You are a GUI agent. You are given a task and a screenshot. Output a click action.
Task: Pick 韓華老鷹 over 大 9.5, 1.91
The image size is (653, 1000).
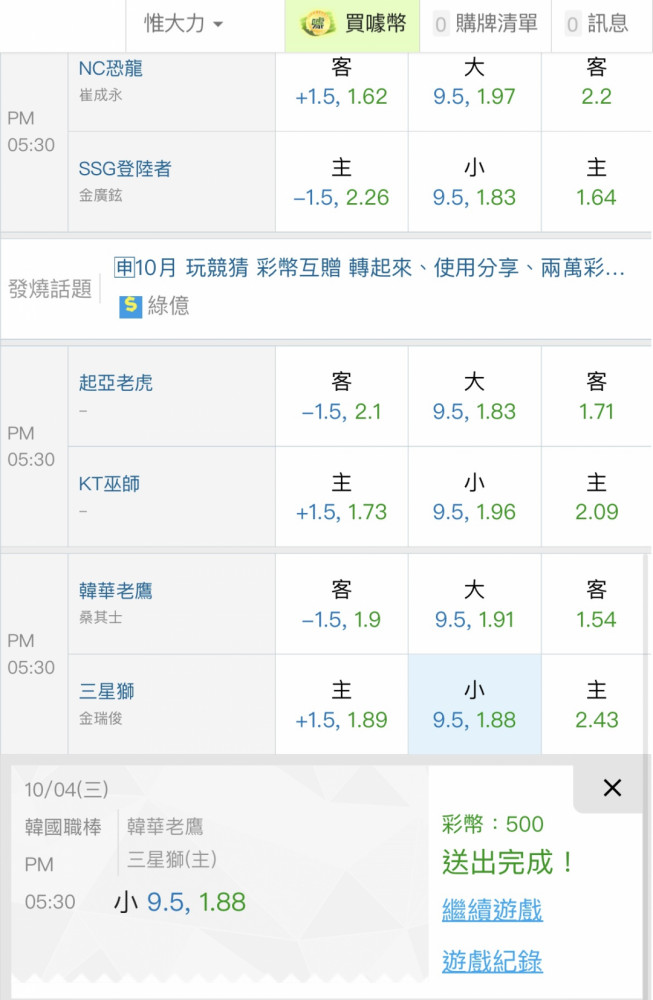coord(474,604)
